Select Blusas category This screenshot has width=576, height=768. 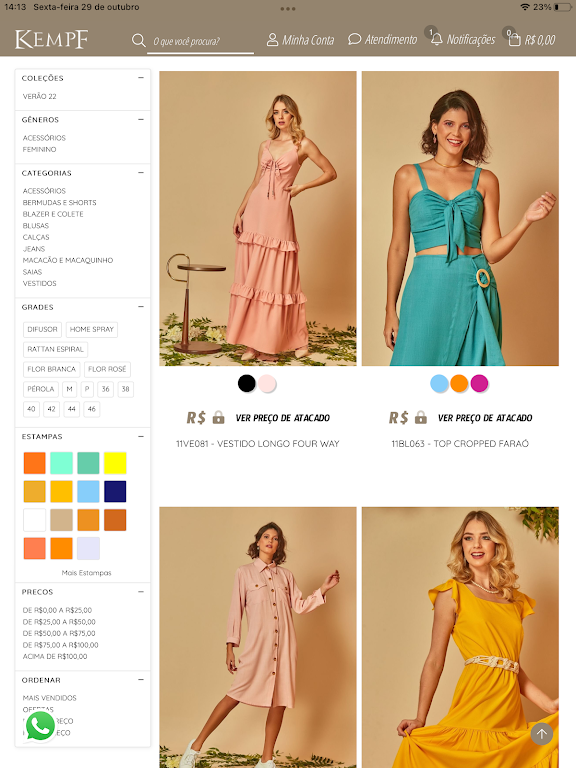click(x=36, y=226)
